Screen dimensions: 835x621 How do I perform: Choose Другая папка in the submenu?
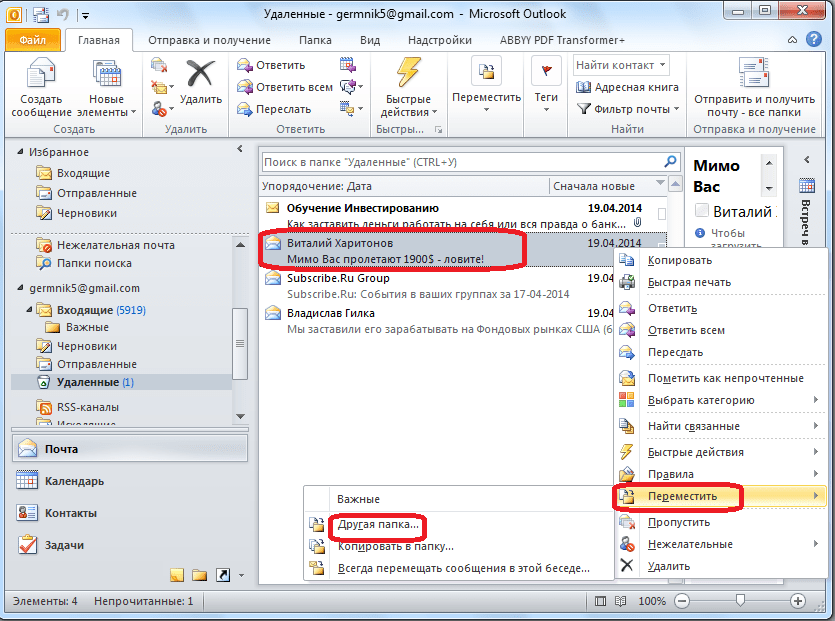pyautogui.click(x=378, y=524)
